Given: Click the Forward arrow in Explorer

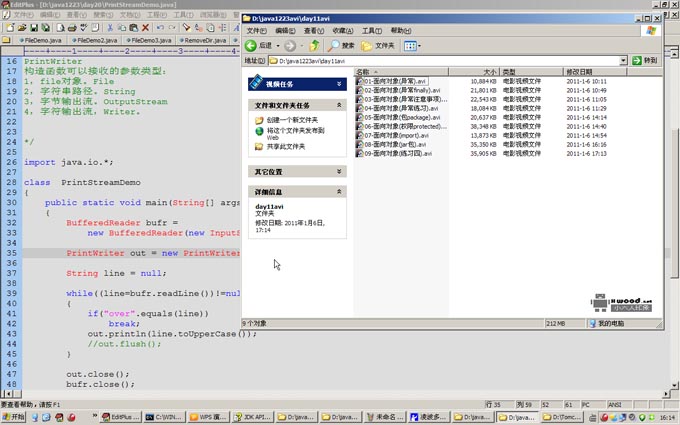Looking at the screenshot, I should 290,46.
